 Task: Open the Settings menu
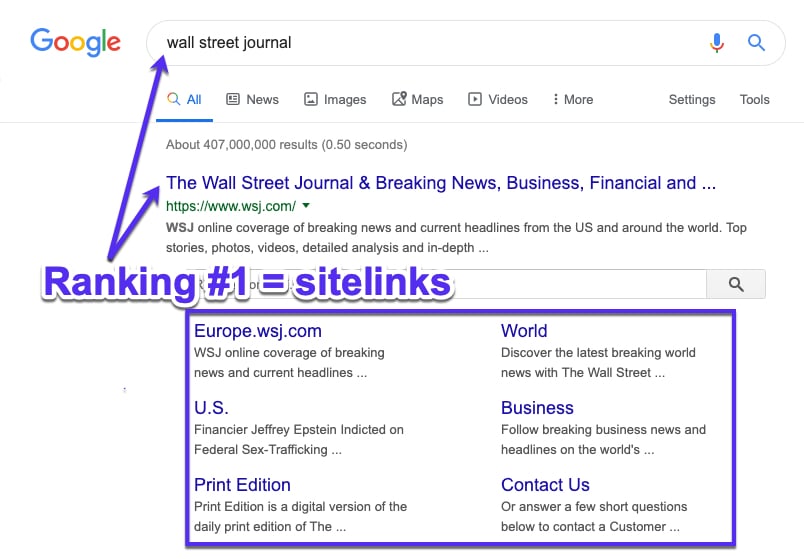[691, 99]
